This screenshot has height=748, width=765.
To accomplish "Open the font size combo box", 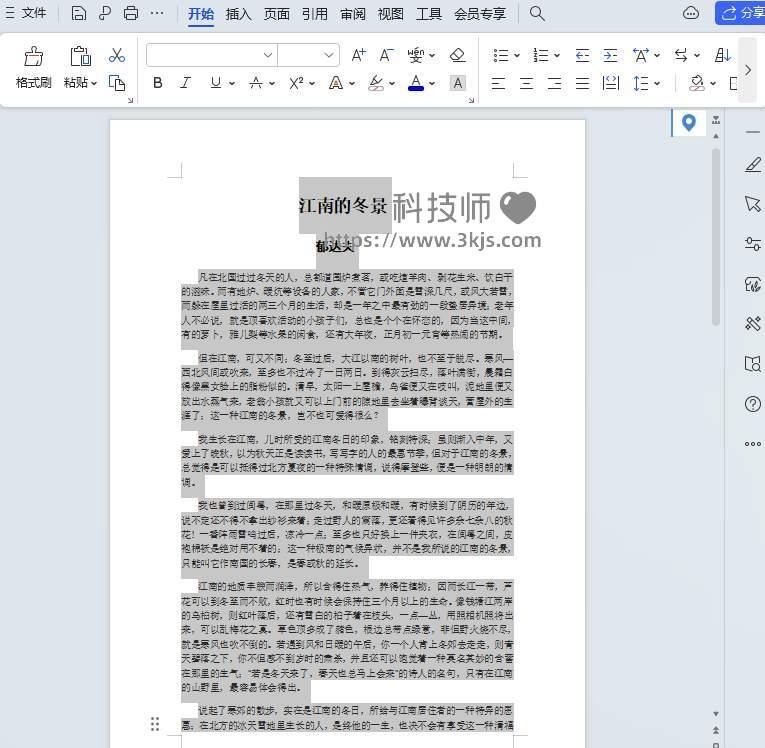I will pyautogui.click(x=308, y=55).
